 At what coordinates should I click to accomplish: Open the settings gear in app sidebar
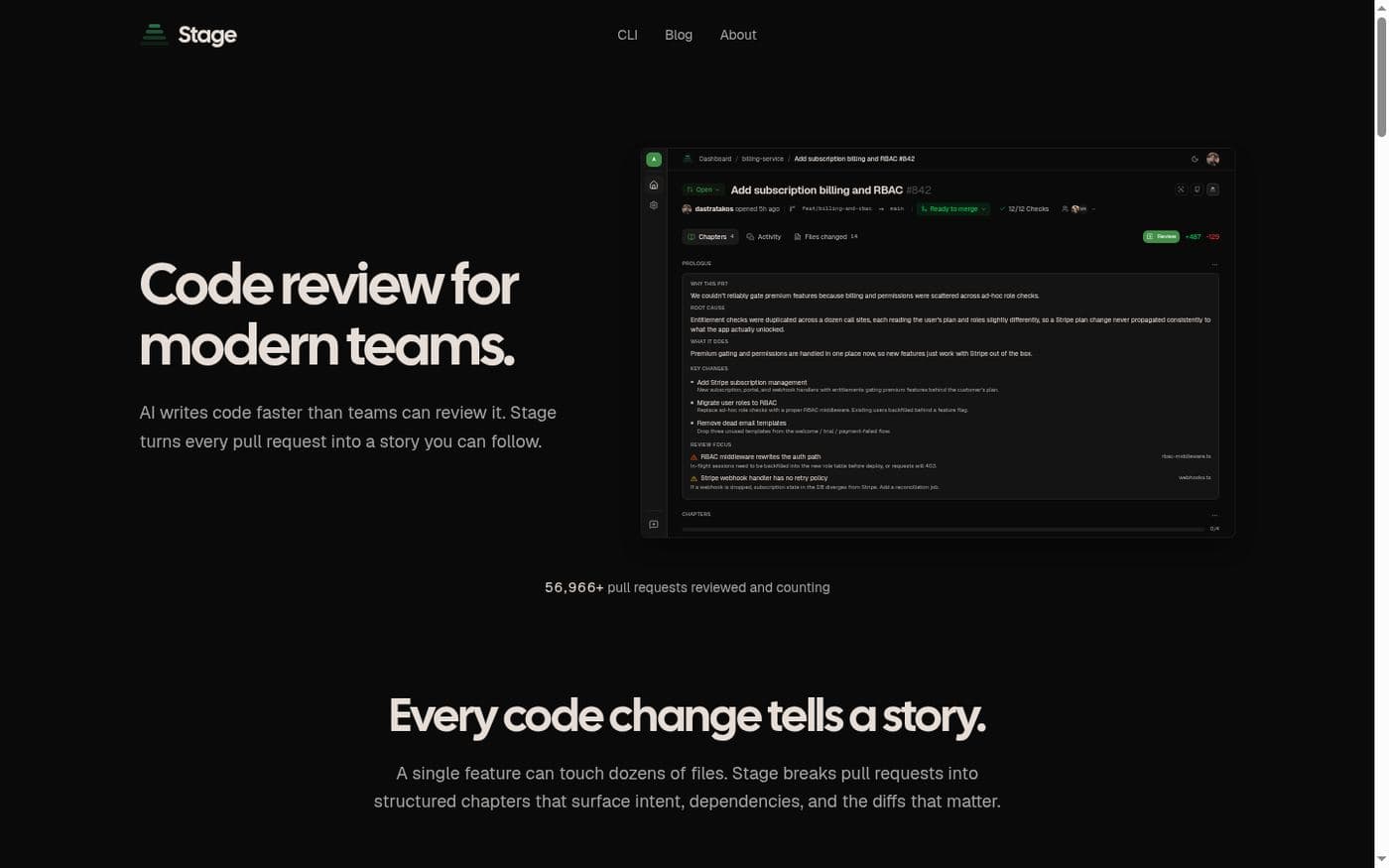pyautogui.click(x=654, y=205)
